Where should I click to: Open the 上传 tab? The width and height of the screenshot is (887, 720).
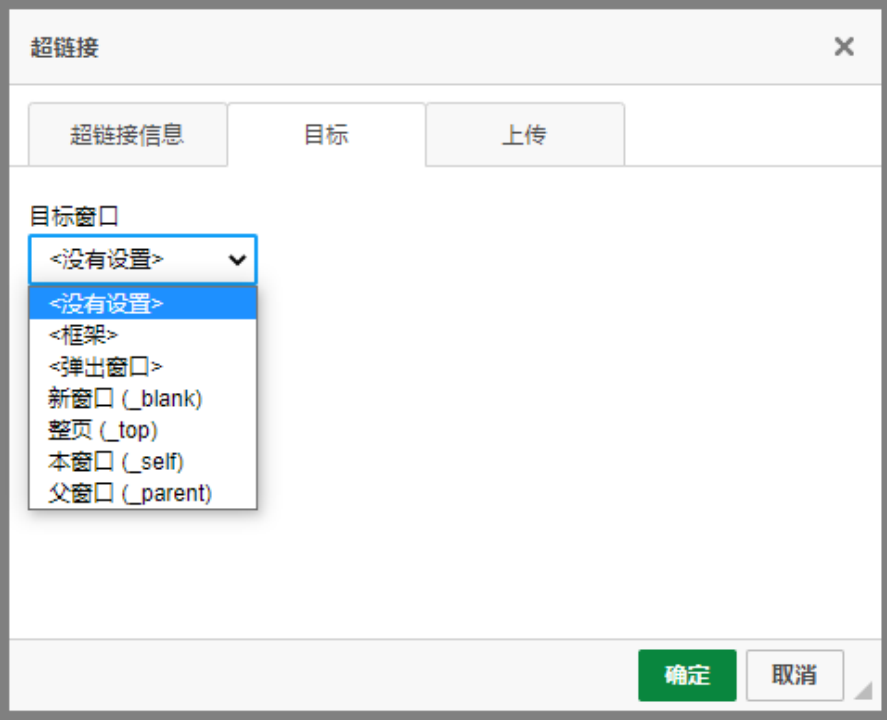524,135
